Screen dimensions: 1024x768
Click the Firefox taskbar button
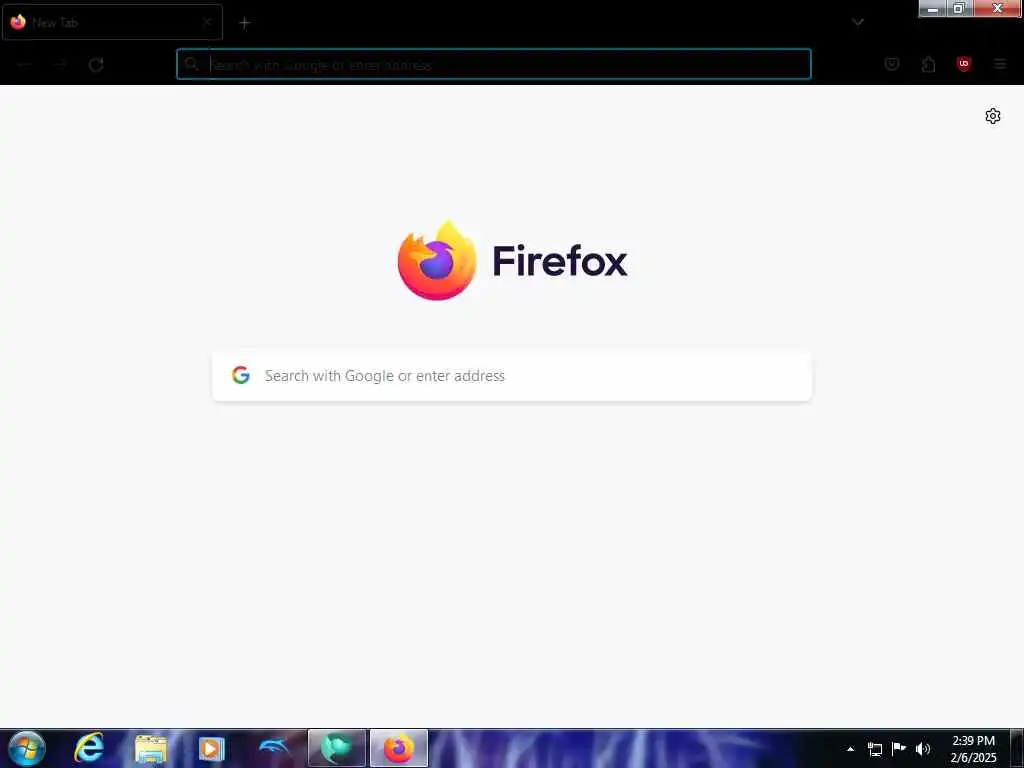(399, 748)
